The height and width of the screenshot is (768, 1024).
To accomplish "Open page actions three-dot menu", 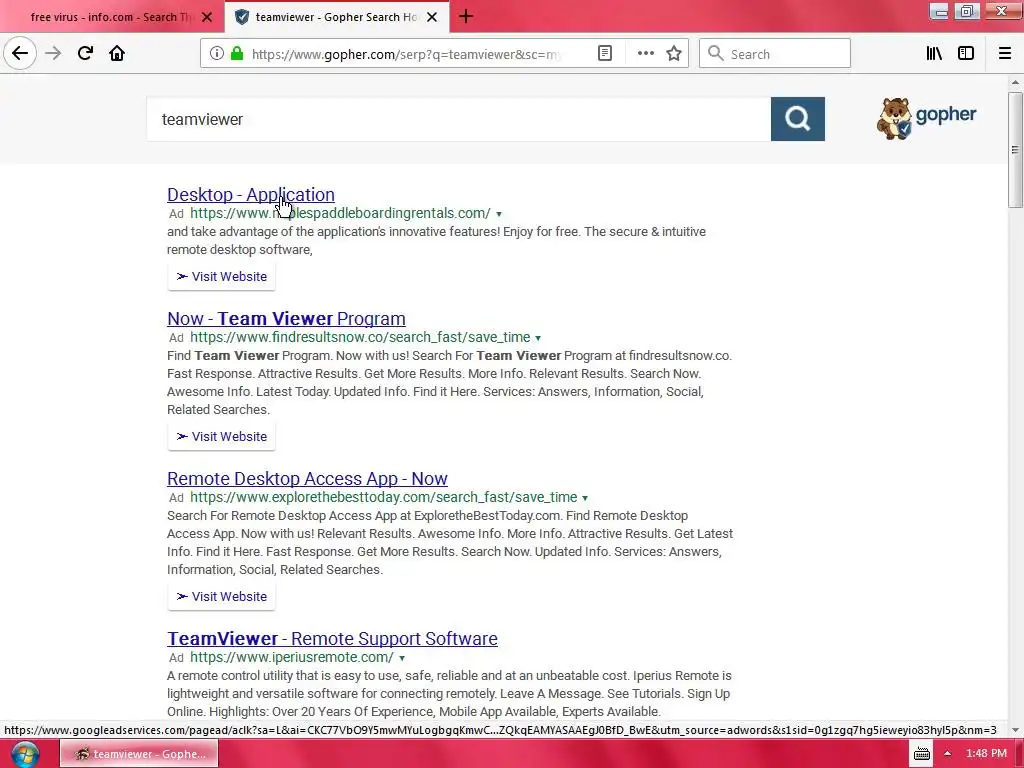I will pyautogui.click(x=645, y=54).
